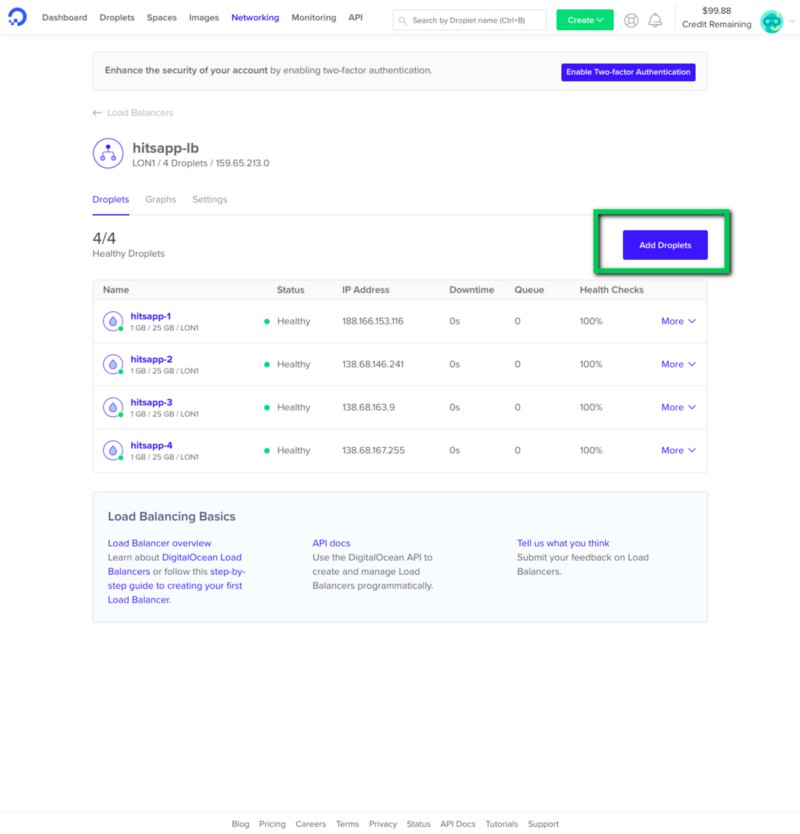Open the notifications bell icon
800x834 pixels.
pyautogui.click(x=655, y=20)
